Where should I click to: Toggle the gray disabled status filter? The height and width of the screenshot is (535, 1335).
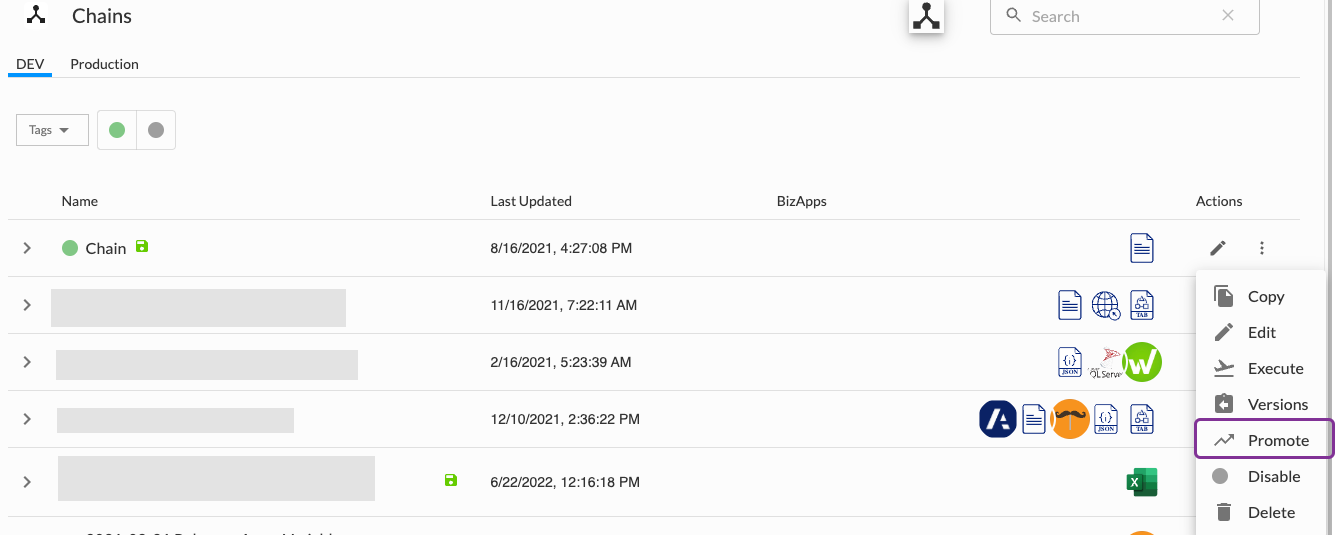click(x=155, y=130)
